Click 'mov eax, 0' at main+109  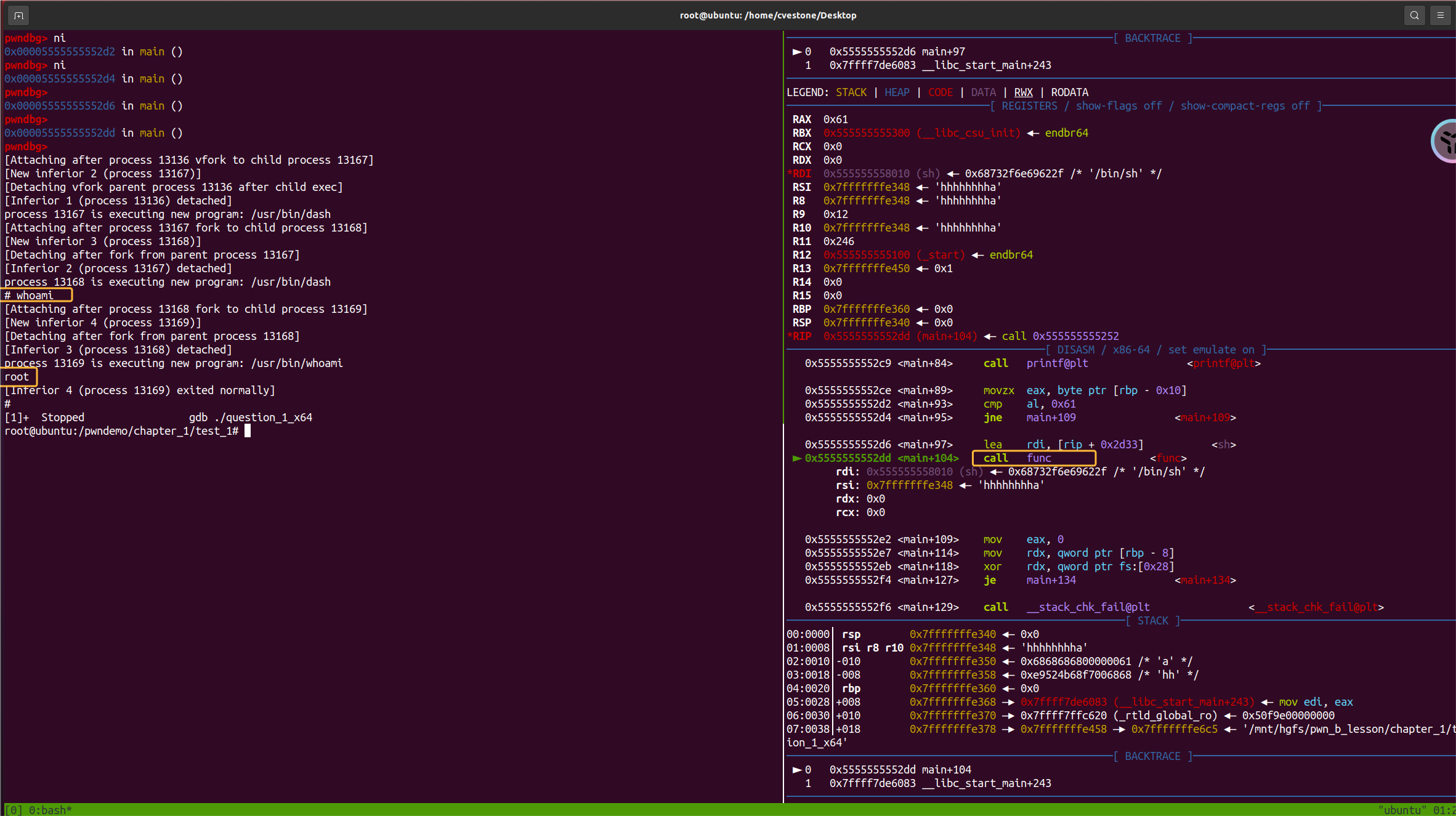(934, 539)
